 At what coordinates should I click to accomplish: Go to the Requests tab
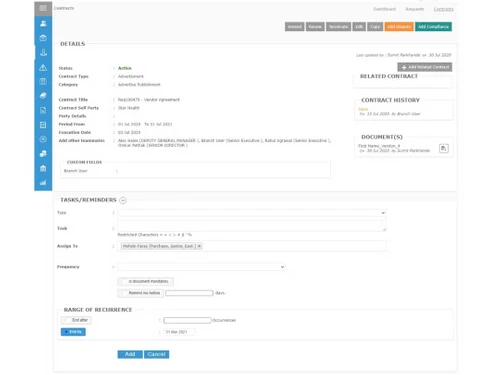415,9
